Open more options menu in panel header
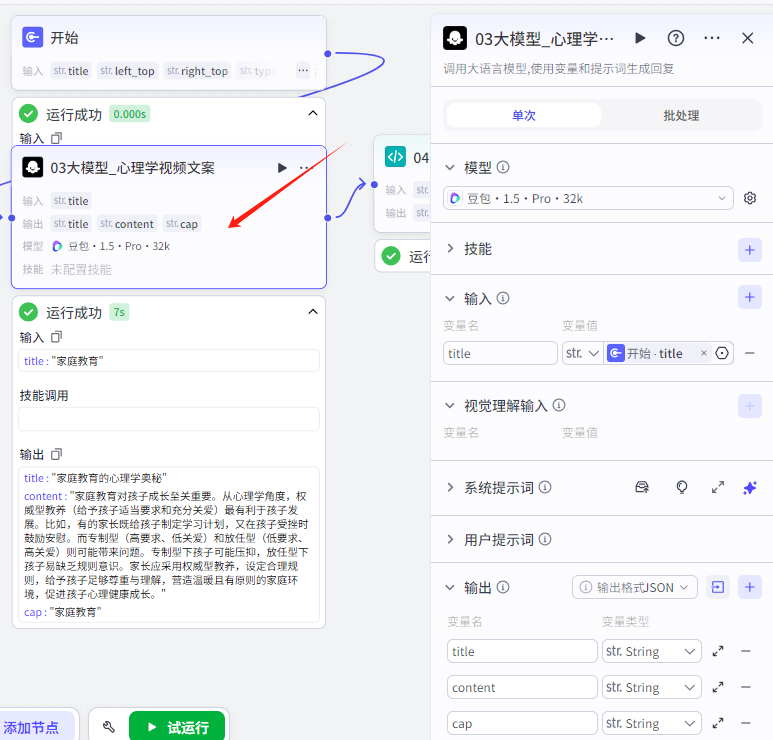 point(711,38)
